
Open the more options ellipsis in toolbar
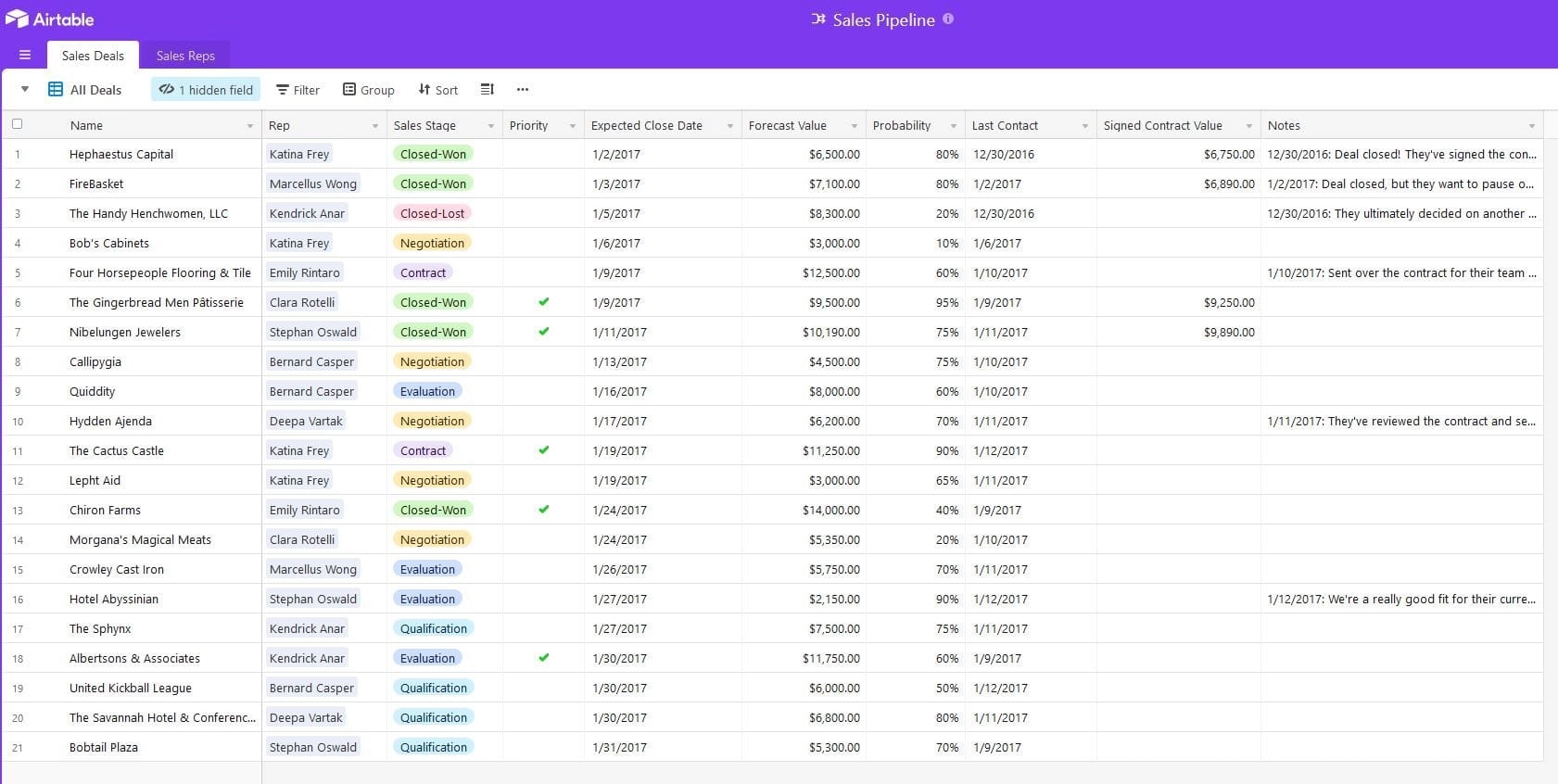click(x=523, y=90)
